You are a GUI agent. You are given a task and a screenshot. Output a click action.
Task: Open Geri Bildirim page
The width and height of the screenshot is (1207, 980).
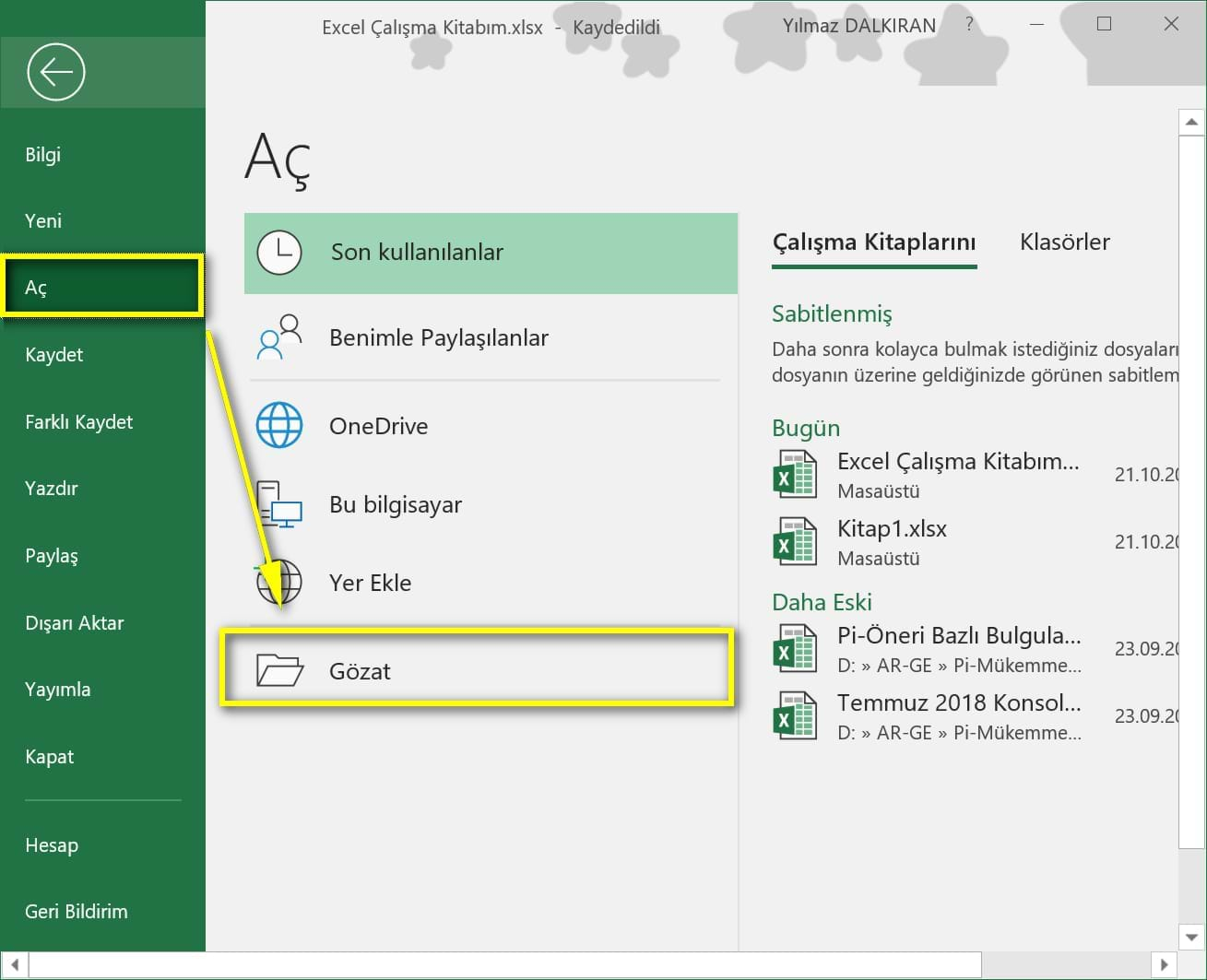pyautogui.click(x=102, y=912)
